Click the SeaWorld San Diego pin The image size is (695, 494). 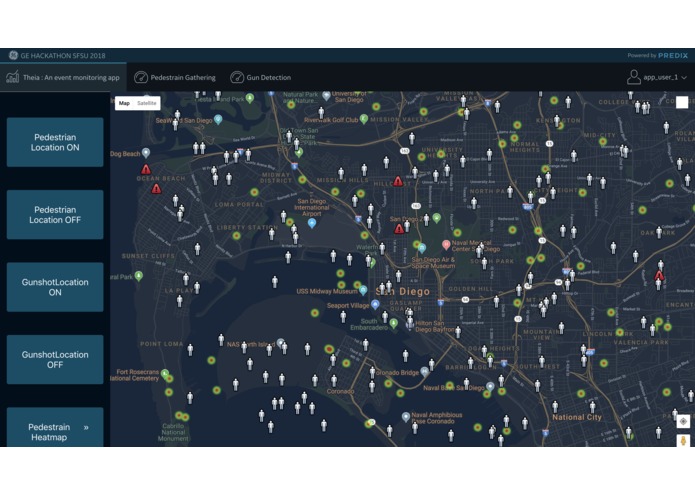pos(218,119)
